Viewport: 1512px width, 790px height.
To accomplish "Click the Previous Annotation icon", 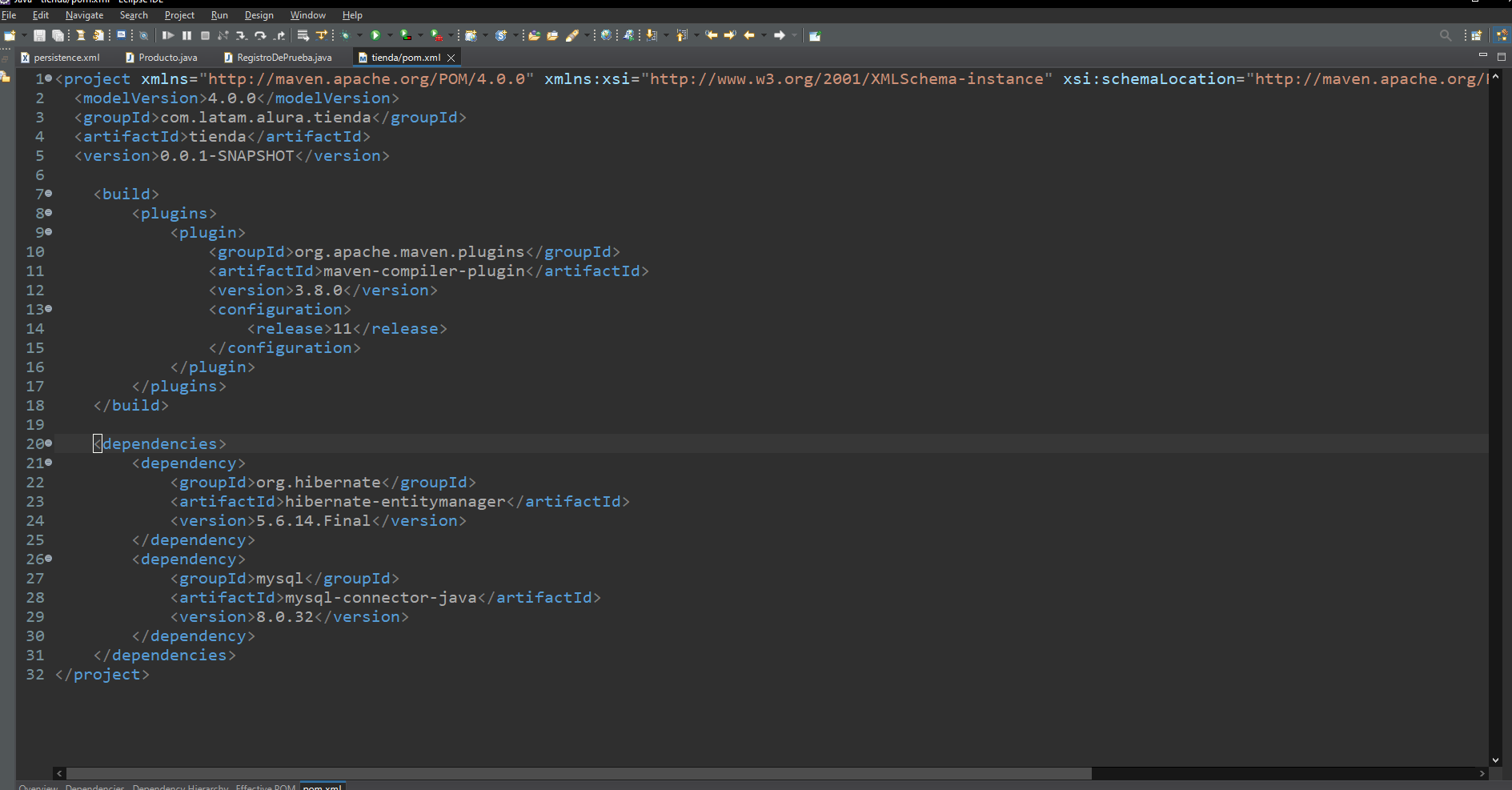I will (682, 35).
